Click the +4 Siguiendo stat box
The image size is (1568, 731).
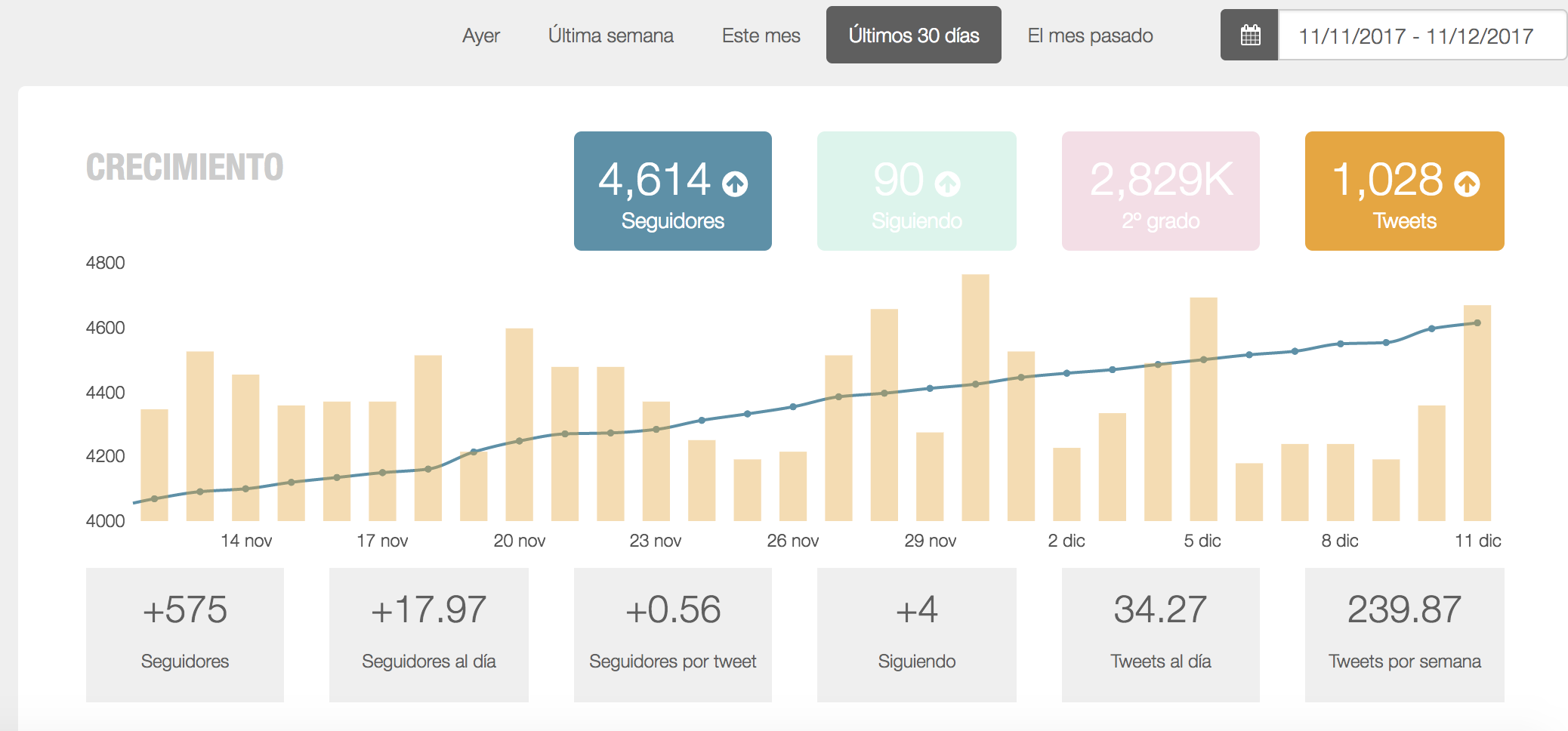tap(917, 635)
